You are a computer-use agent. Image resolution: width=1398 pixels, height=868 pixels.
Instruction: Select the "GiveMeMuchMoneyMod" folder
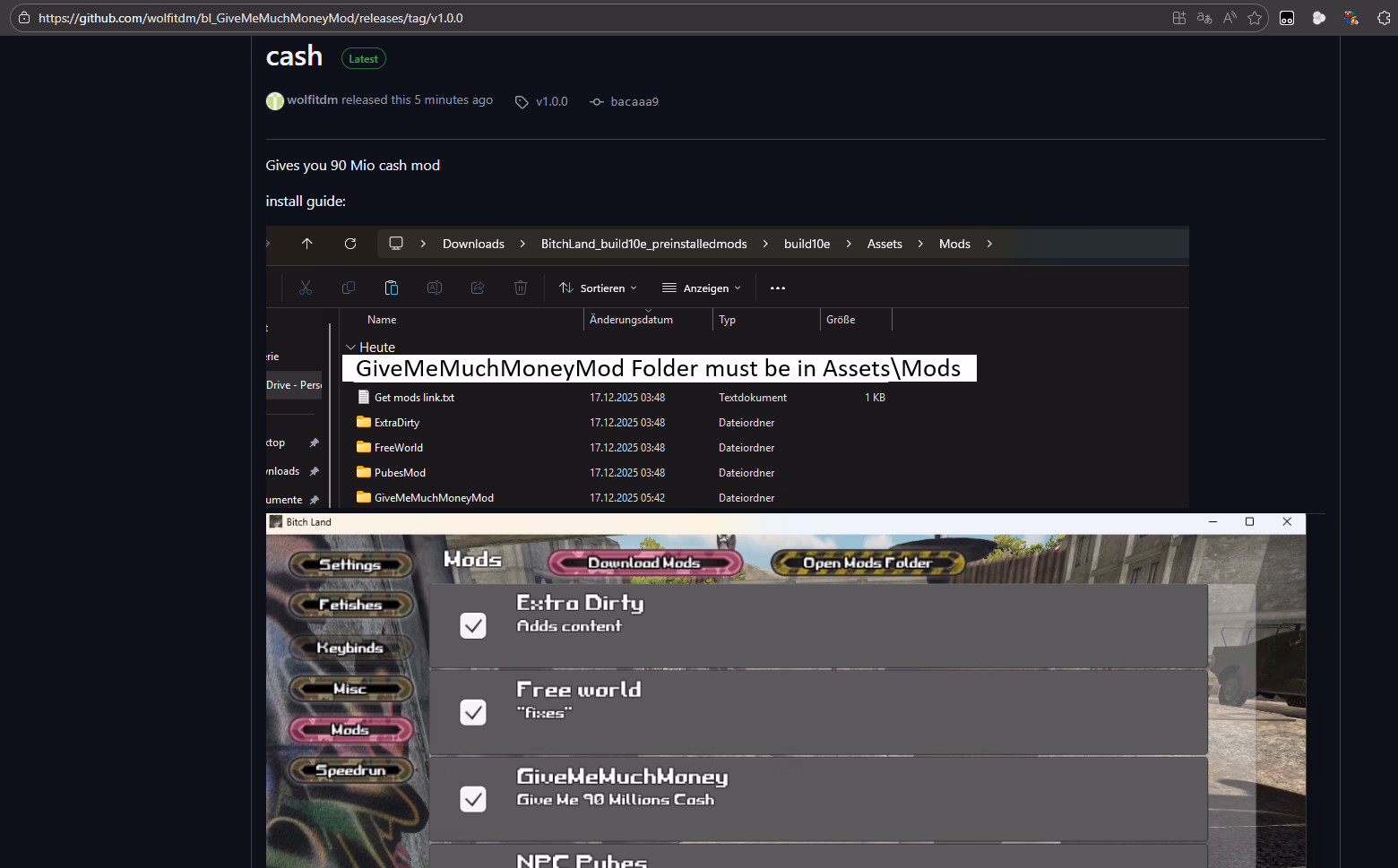coord(434,498)
